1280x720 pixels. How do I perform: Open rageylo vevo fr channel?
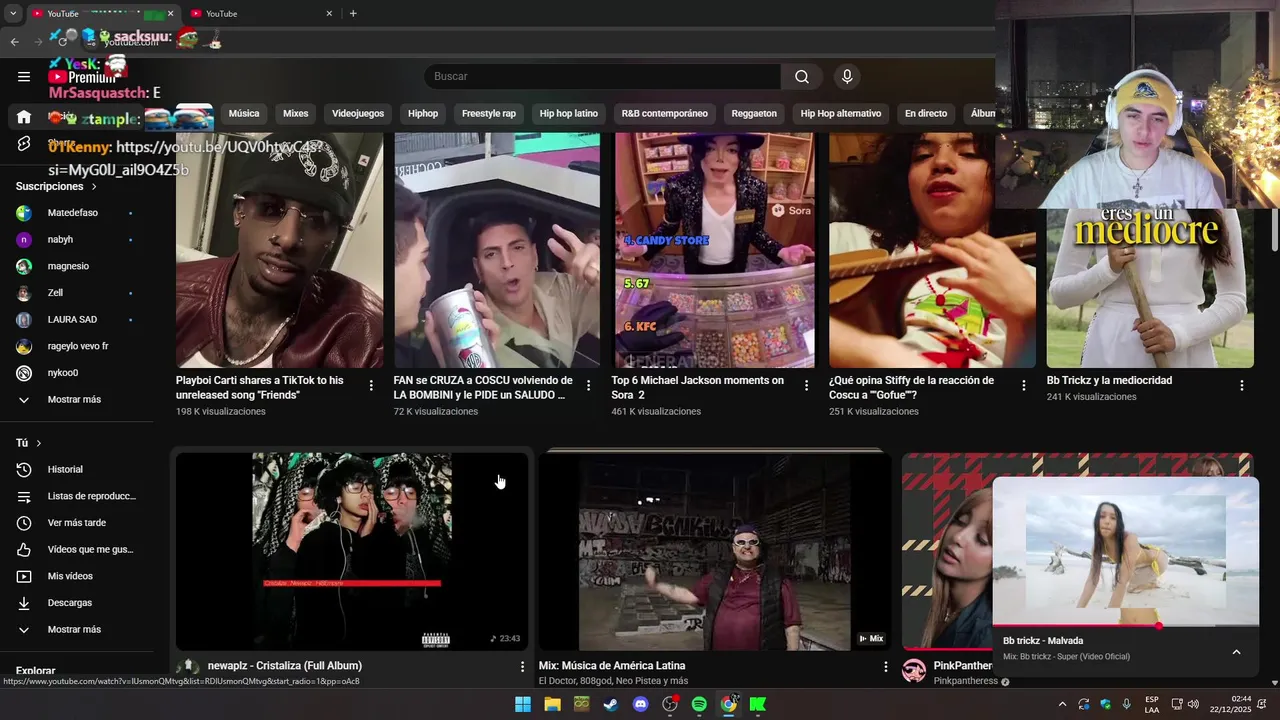[x=78, y=346]
